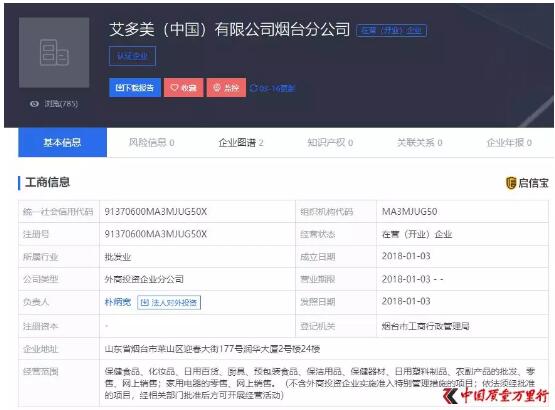The image size is (555, 410).
Task: Click the 认证企业 badge button
Action: (132, 56)
